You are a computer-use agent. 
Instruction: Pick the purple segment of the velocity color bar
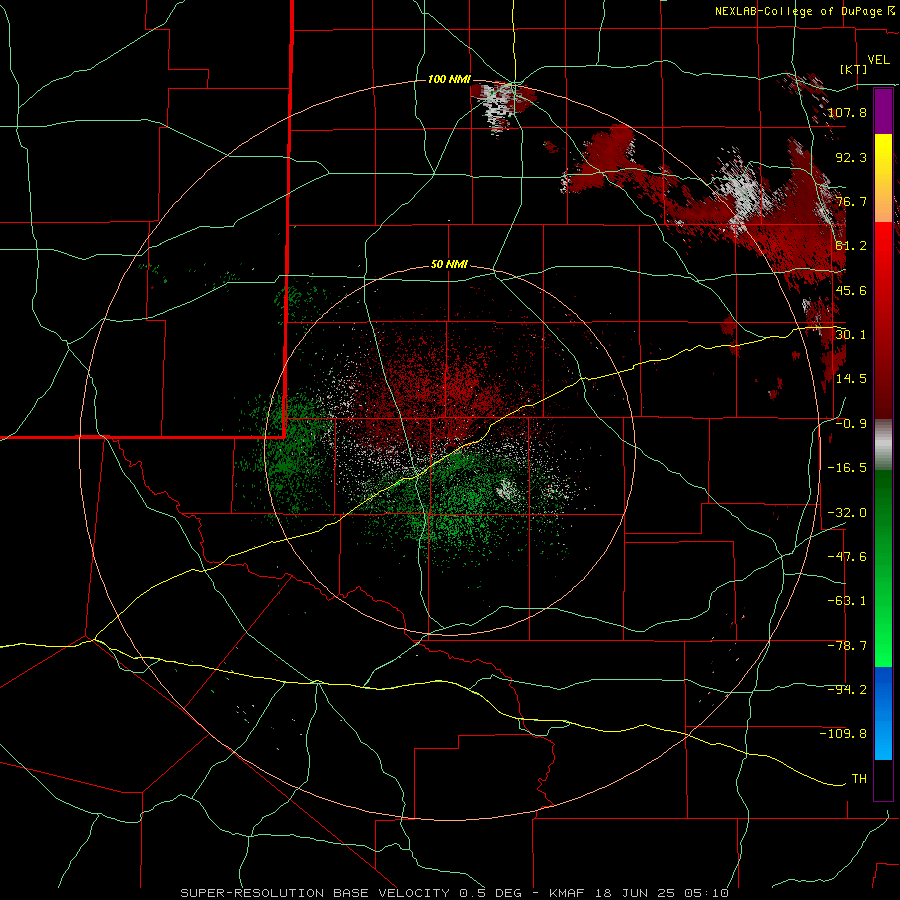[x=883, y=111]
